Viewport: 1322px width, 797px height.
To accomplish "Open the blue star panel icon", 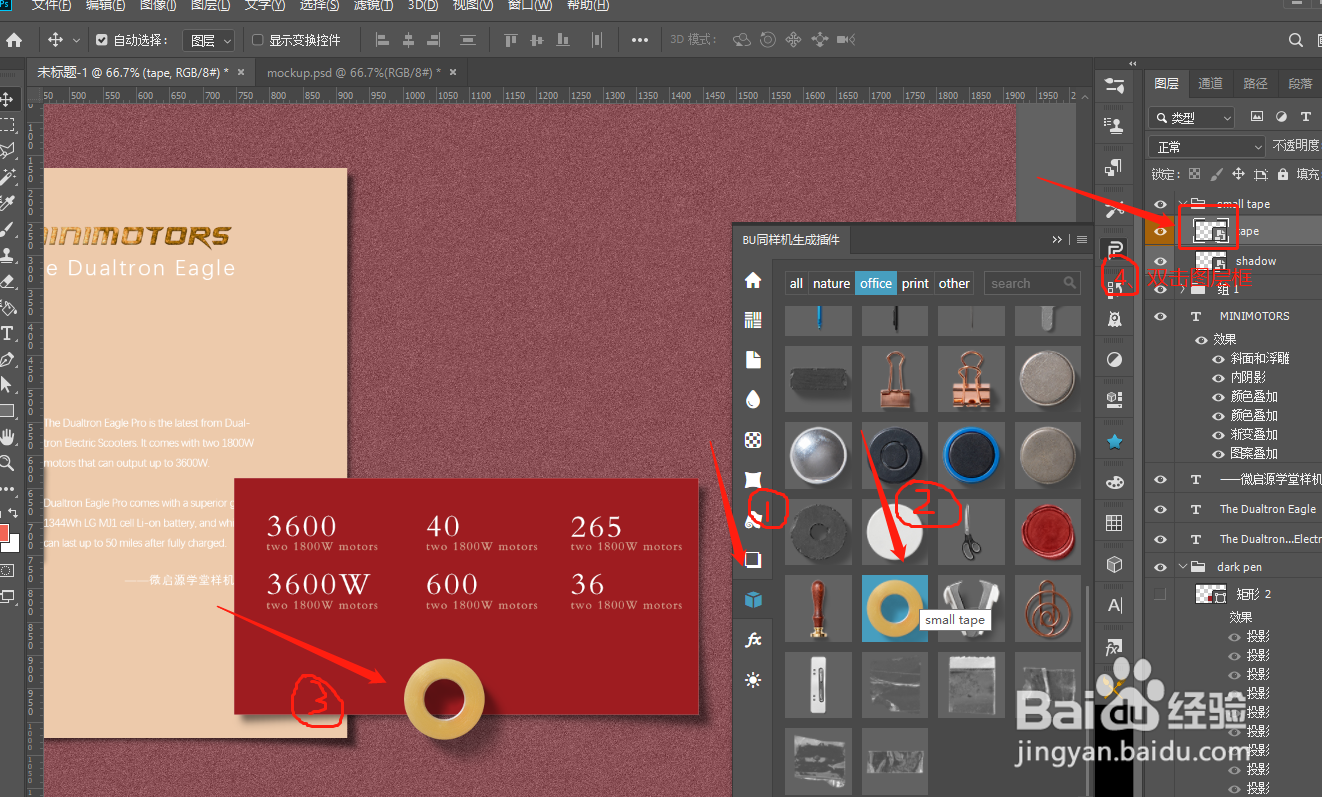I will [x=1114, y=441].
